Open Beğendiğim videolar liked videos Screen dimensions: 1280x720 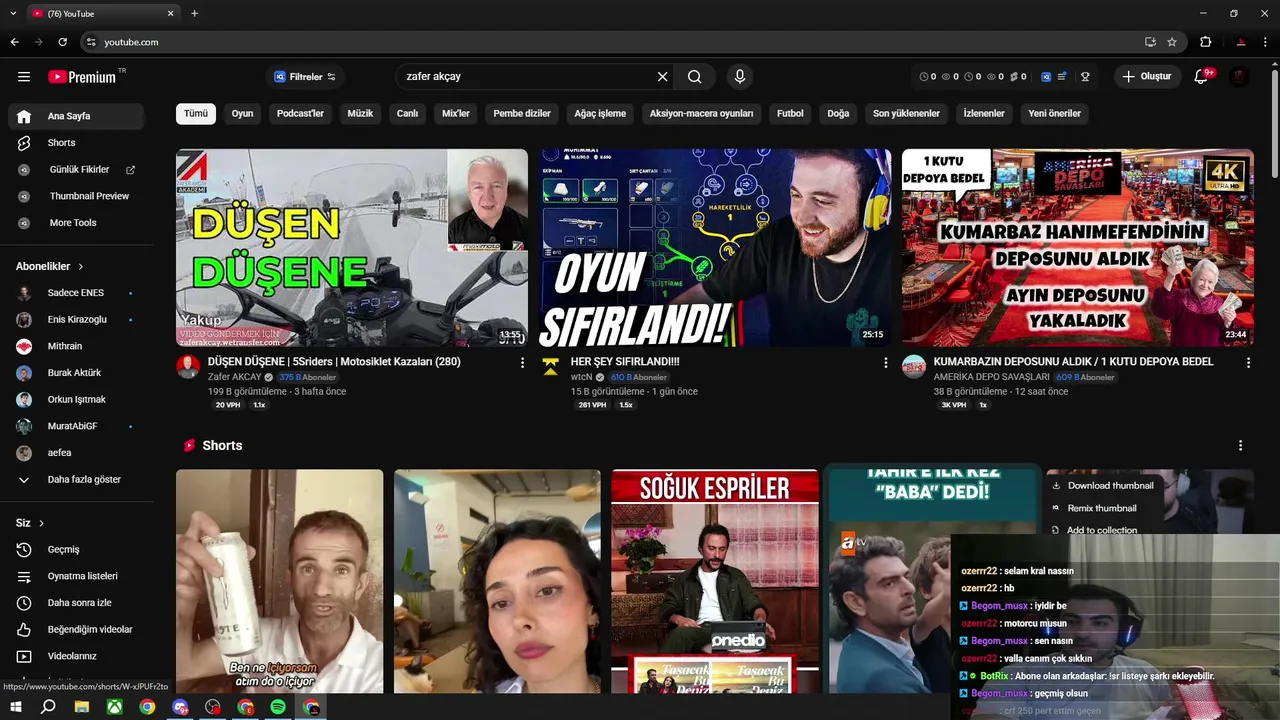coord(76,630)
